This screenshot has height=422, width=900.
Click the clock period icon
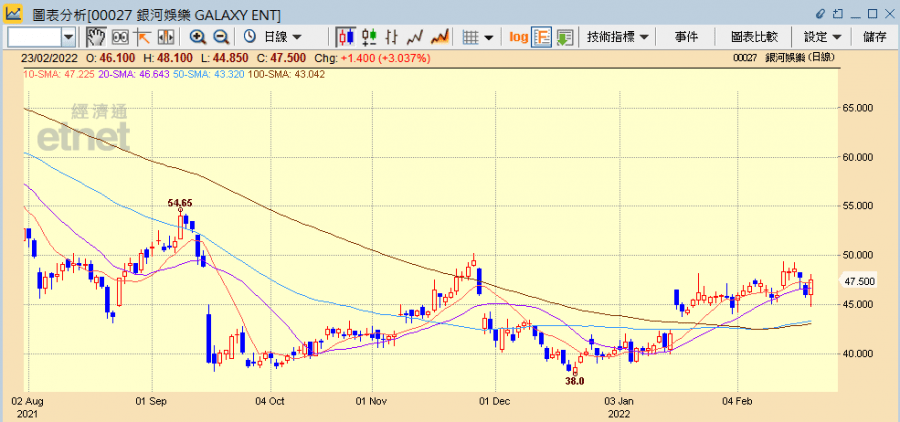(x=250, y=37)
